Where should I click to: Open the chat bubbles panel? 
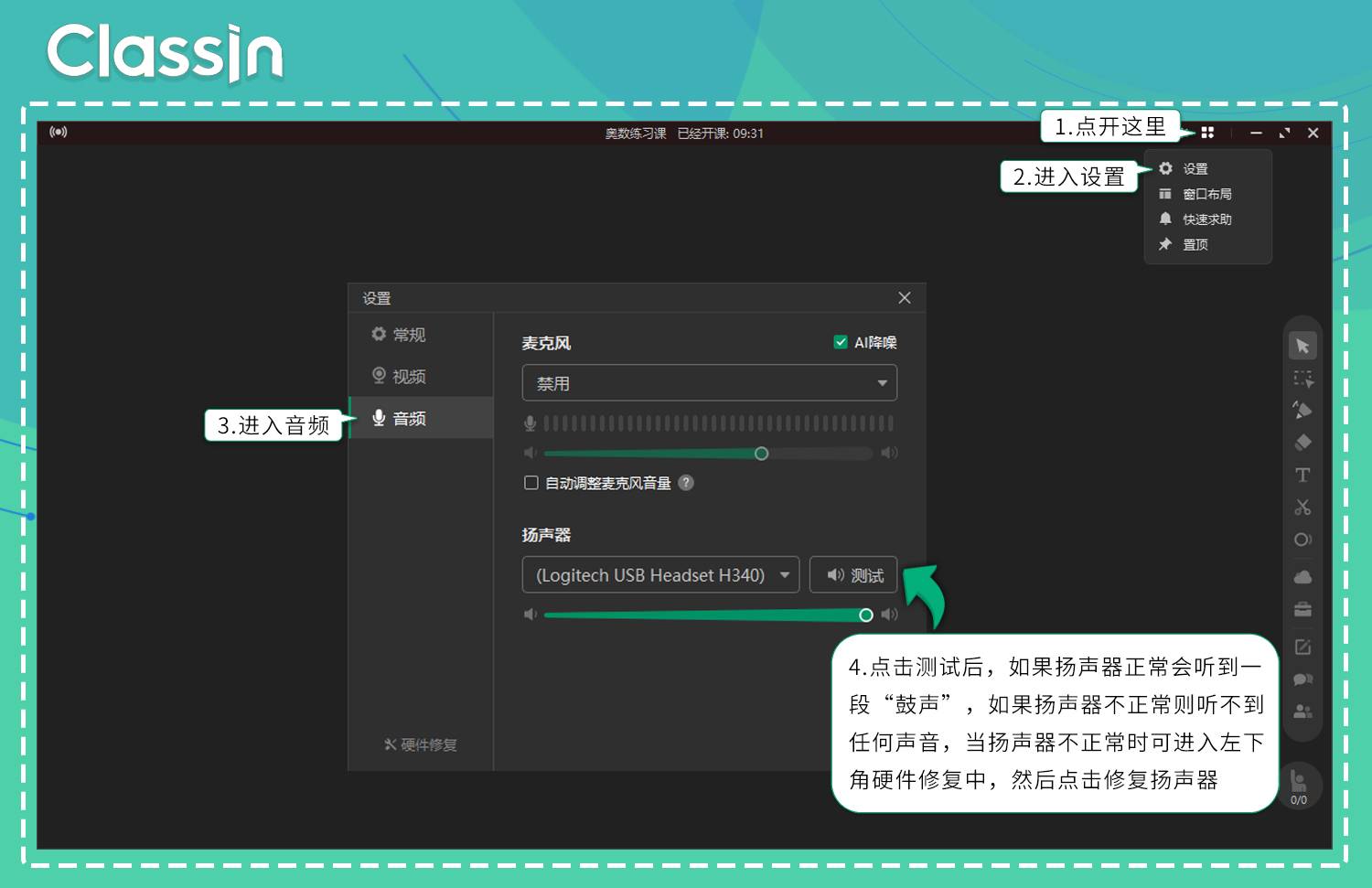click(x=1302, y=679)
